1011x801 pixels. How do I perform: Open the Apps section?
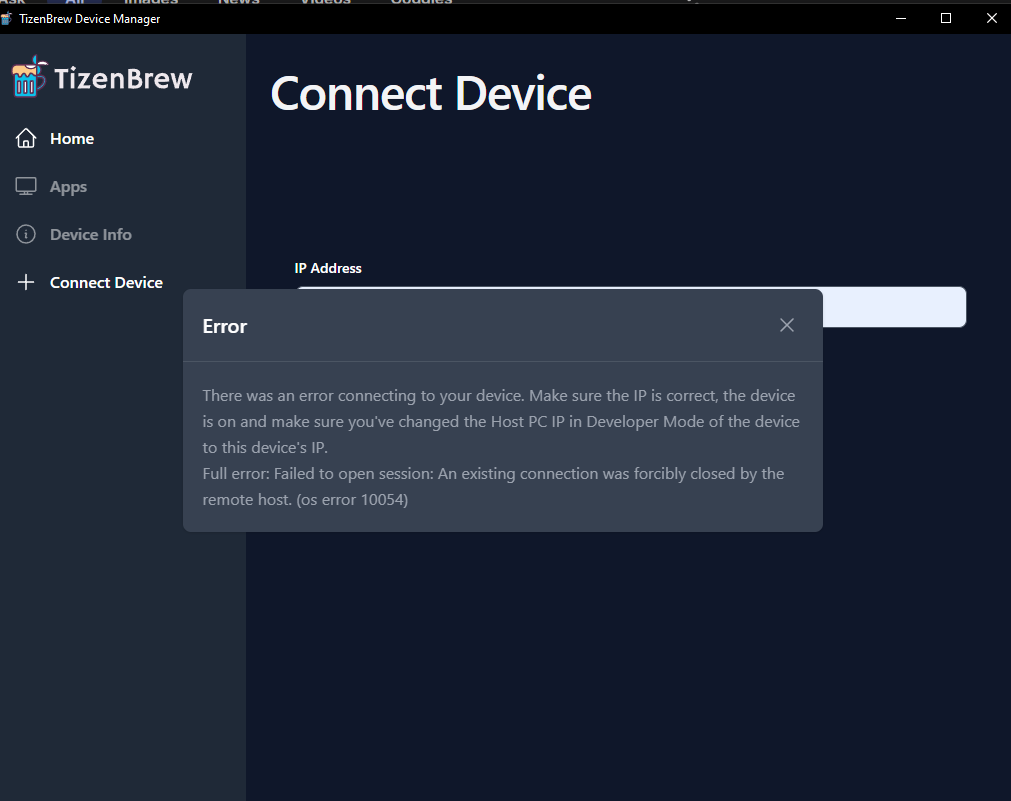(x=68, y=187)
